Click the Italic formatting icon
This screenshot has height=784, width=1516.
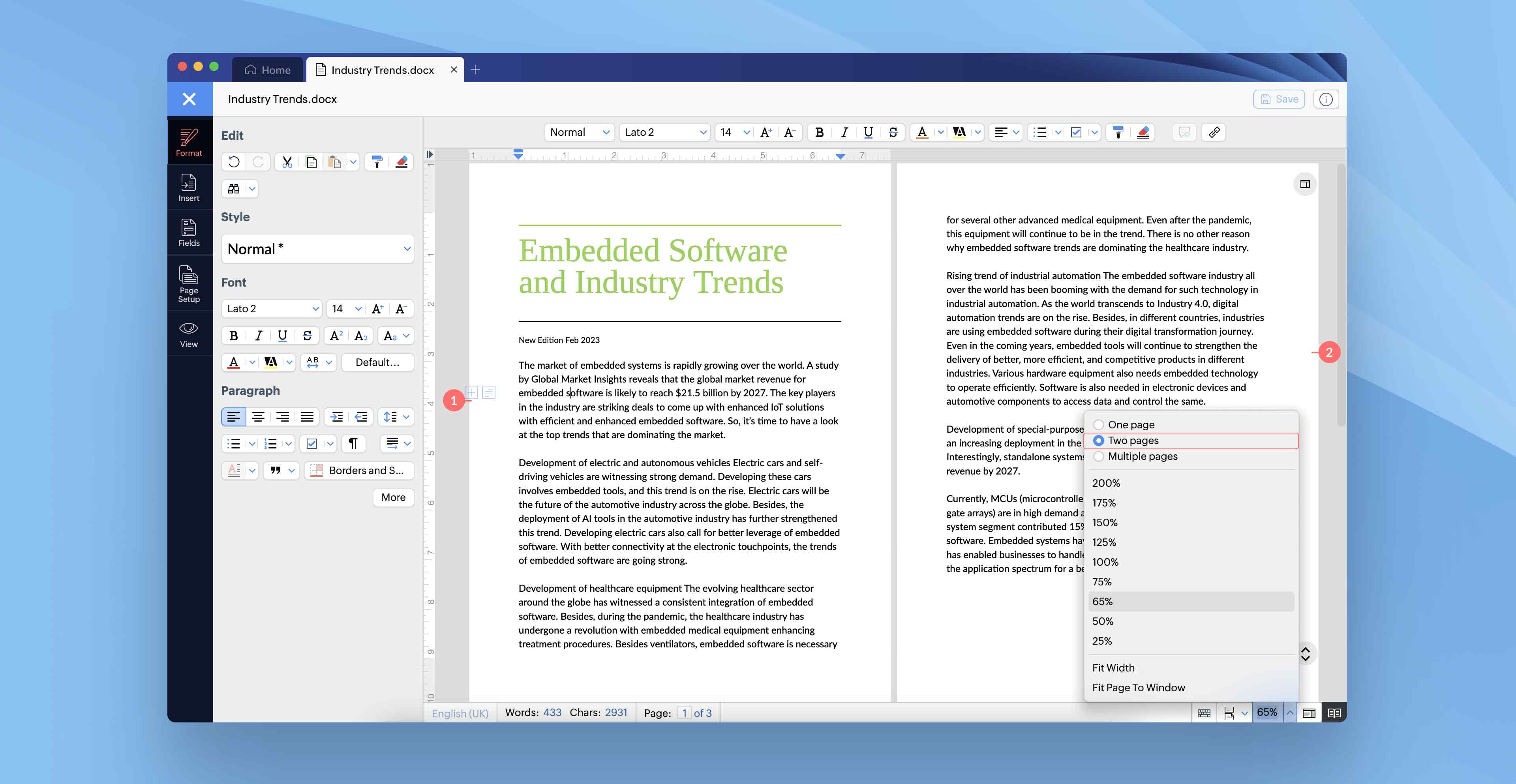pos(843,132)
